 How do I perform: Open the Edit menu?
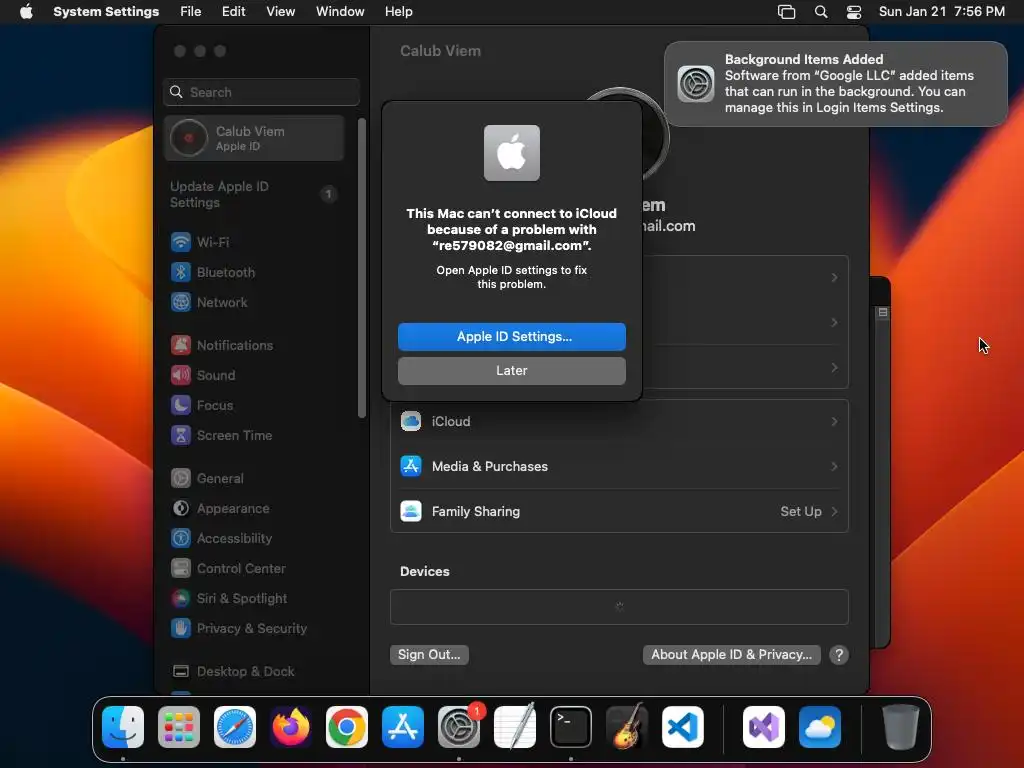(233, 12)
